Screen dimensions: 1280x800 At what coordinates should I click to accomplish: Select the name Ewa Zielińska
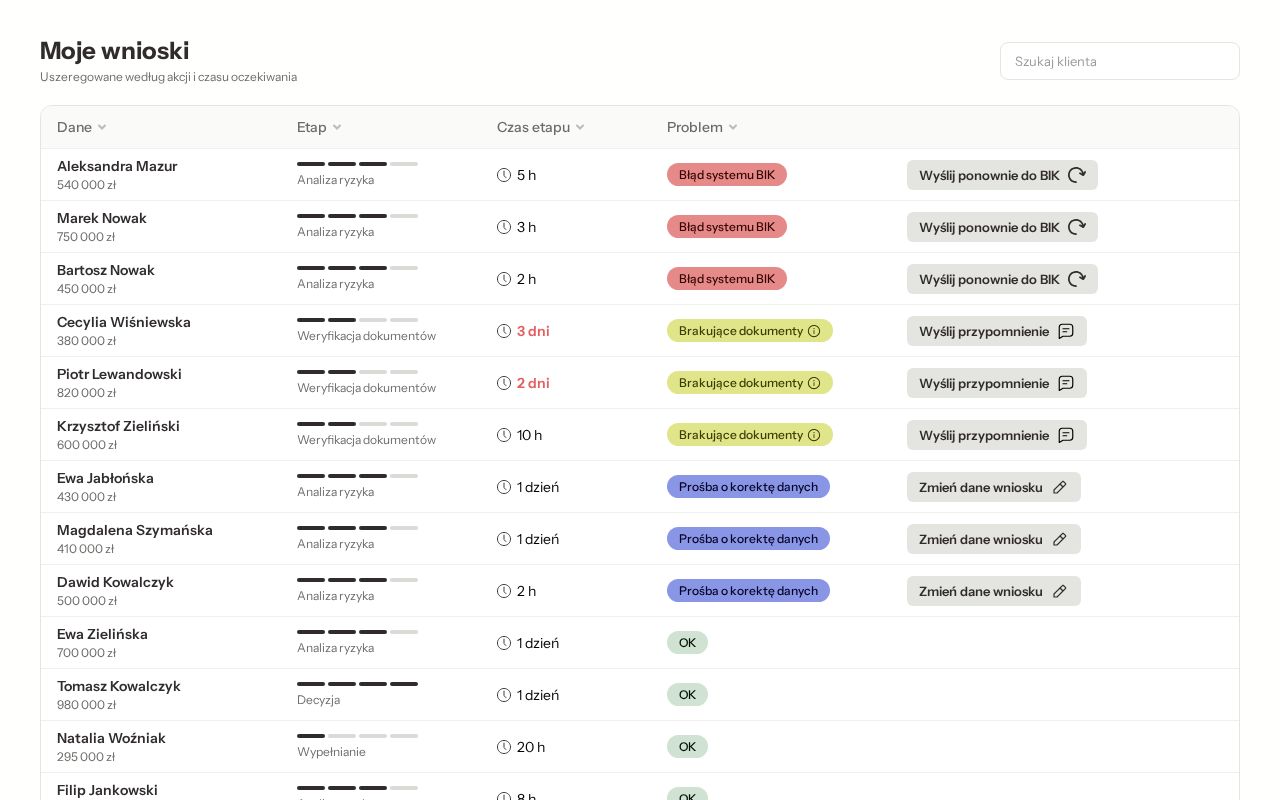click(102, 634)
